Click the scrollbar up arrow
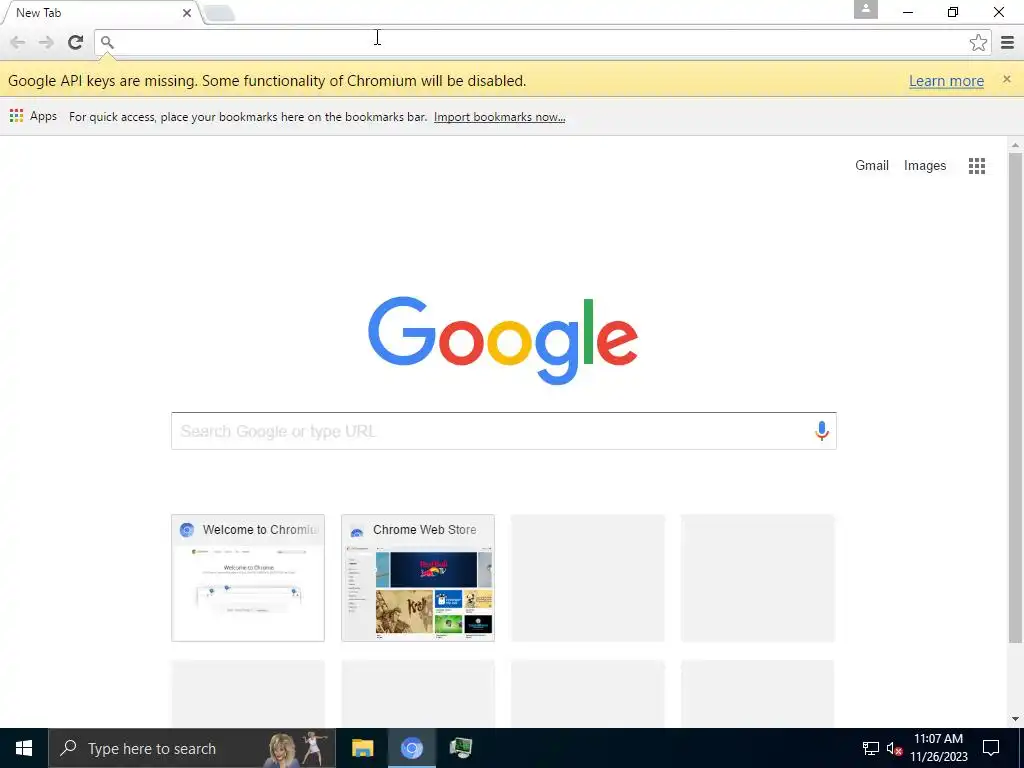This screenshot has height=768, width=1024. [x=1015, y=144]
